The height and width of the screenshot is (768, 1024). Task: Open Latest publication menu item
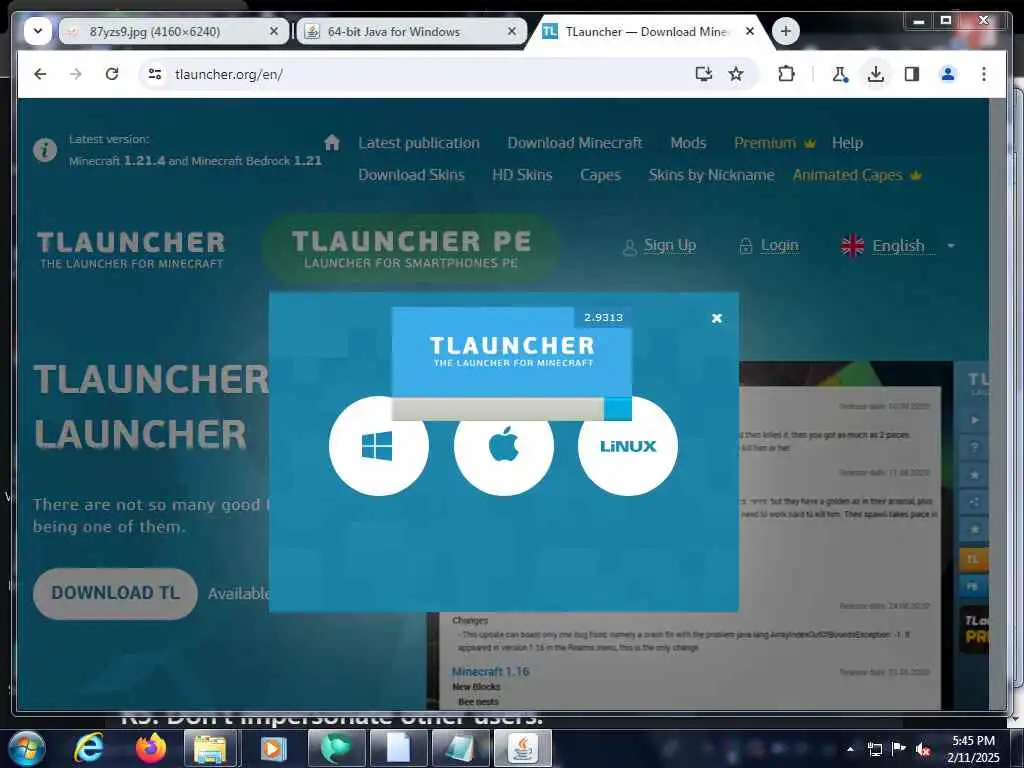pyautogui.click(x=419, y=143)
